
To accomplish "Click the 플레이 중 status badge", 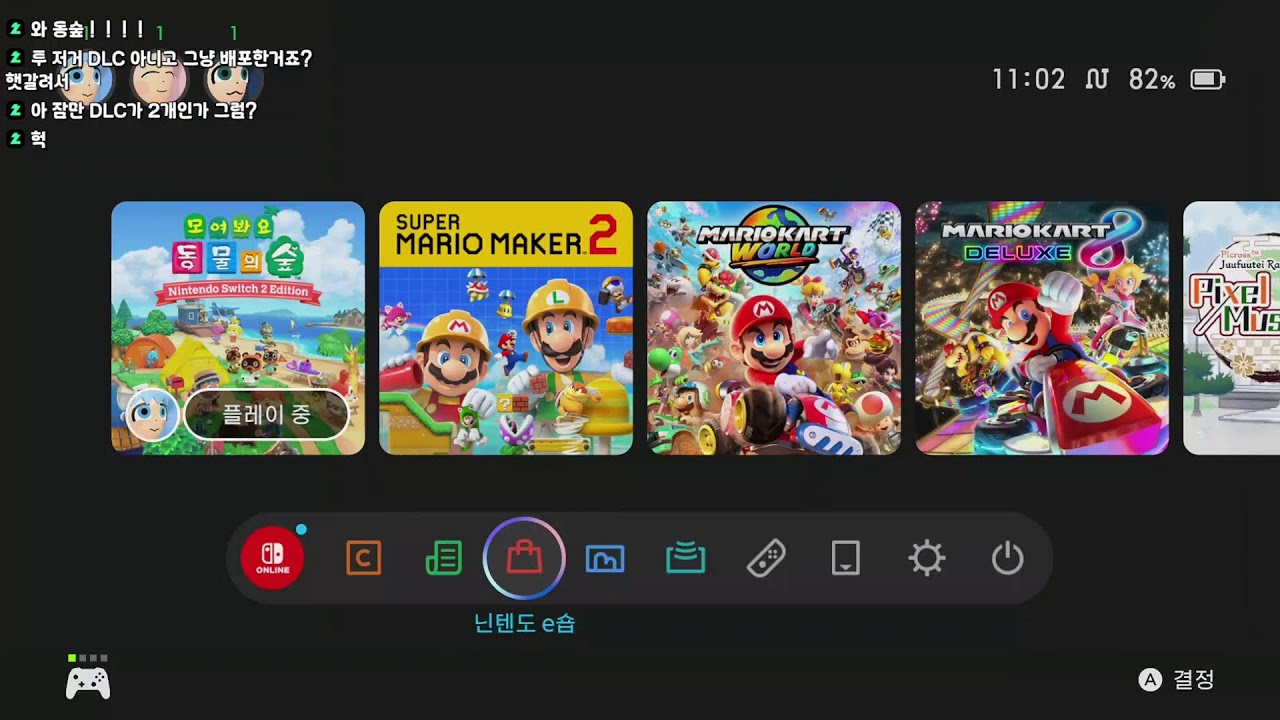I will [266, 414].
